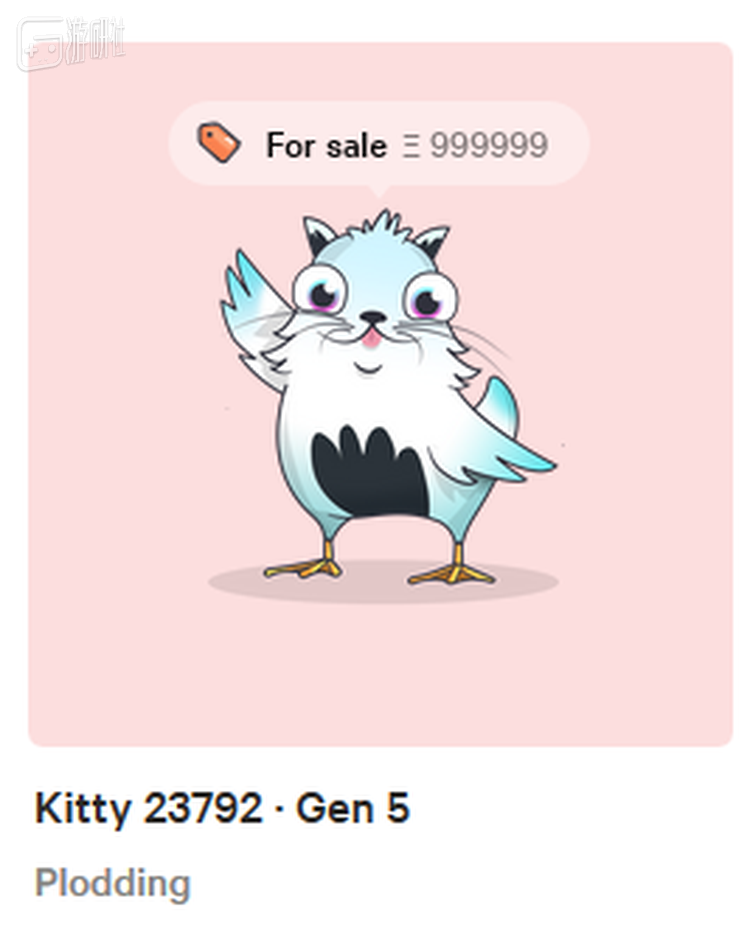The image size is (750, 938).
Task: Click the 999999 price value
Action: point(489,145)
